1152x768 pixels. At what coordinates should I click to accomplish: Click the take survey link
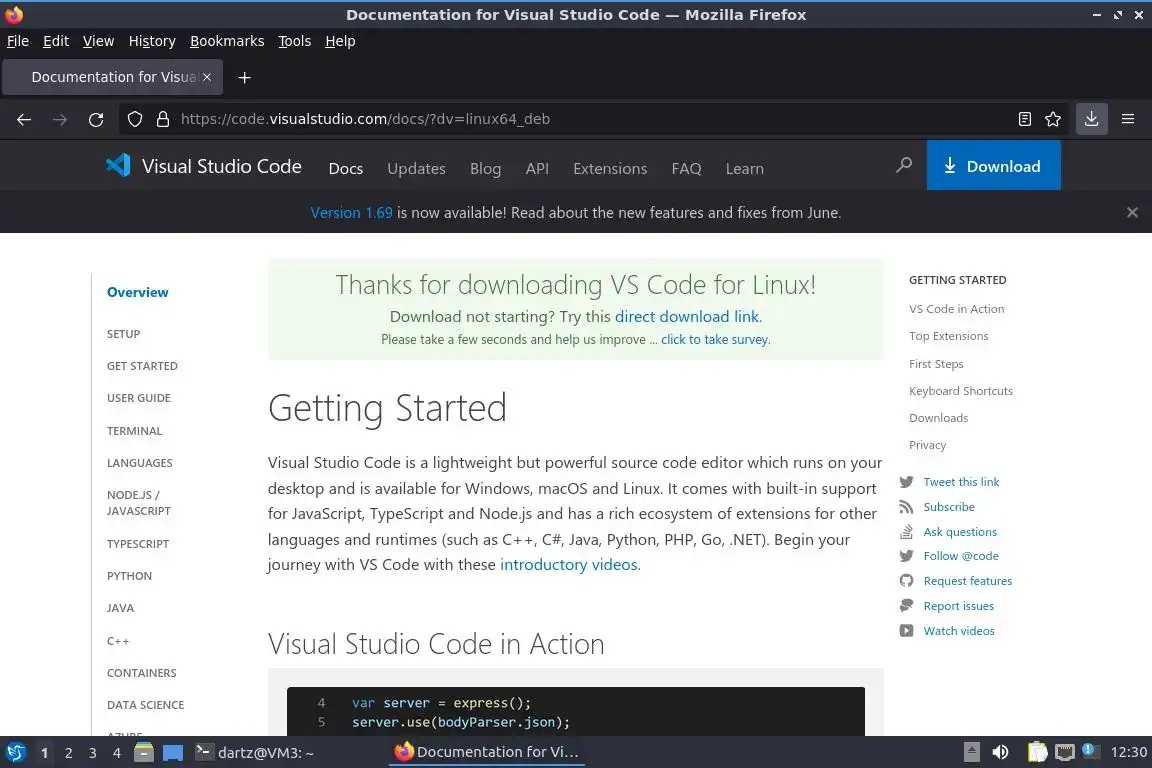tap(715, 340)
